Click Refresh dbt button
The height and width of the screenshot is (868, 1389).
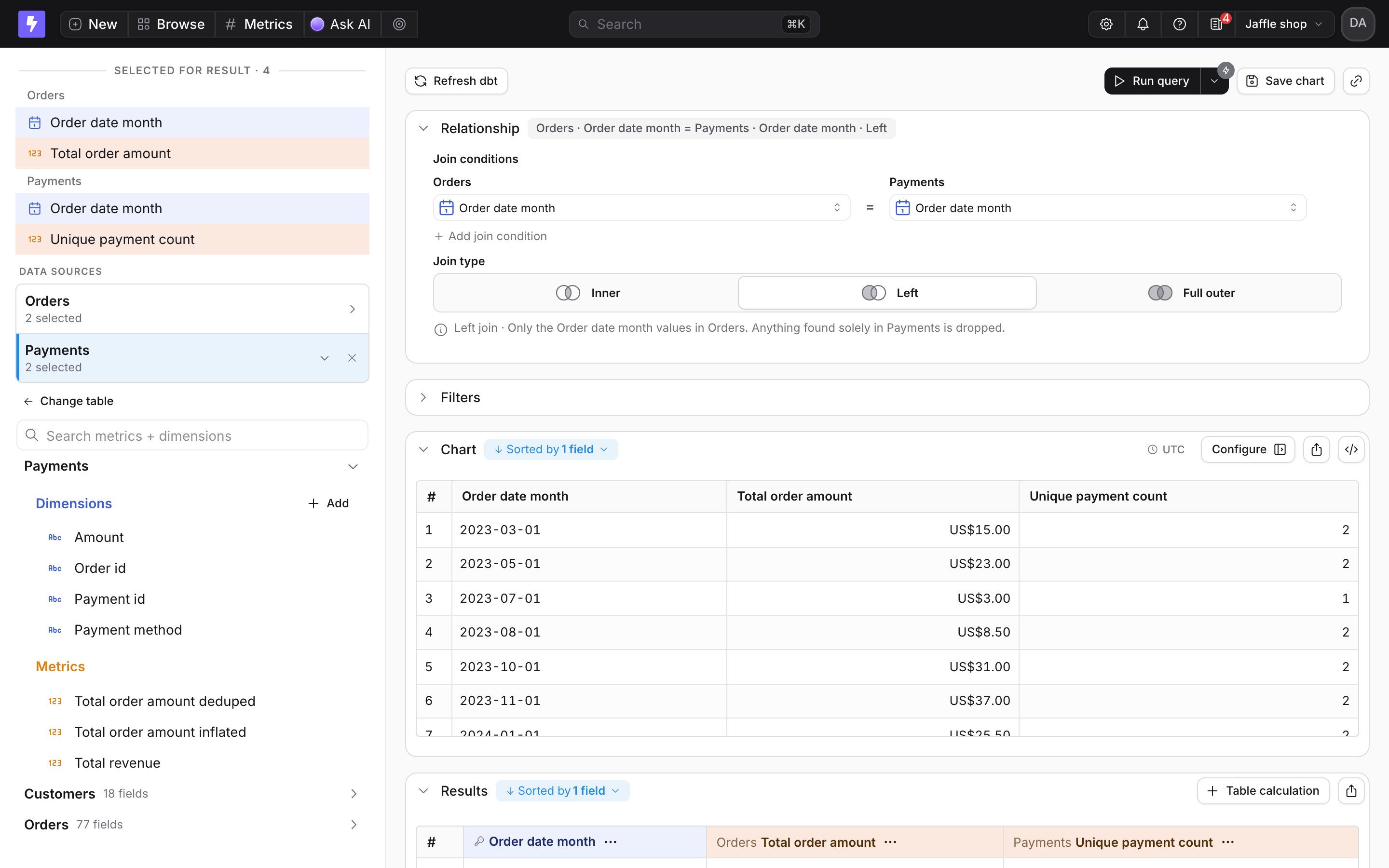click(x=456, y=81)
